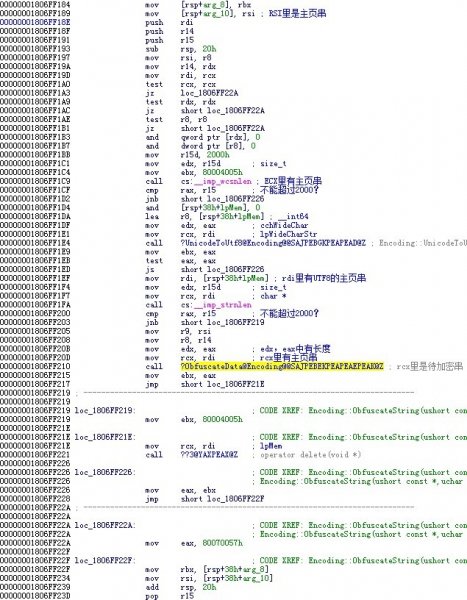The height and width of the screenshot is (600, 467).
Task: Click the "cchWideChar" comment
Action: point(284,225)
